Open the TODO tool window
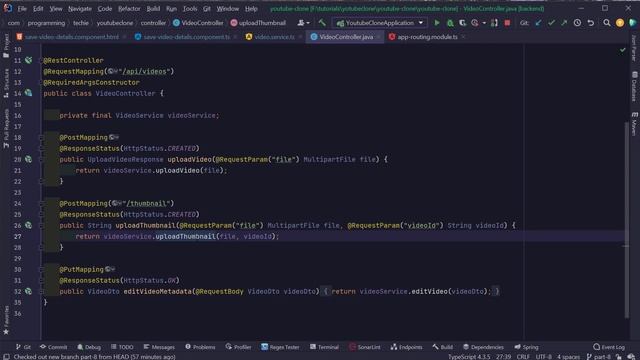Screen dimensions: 640x360 [x=122, y=347]
